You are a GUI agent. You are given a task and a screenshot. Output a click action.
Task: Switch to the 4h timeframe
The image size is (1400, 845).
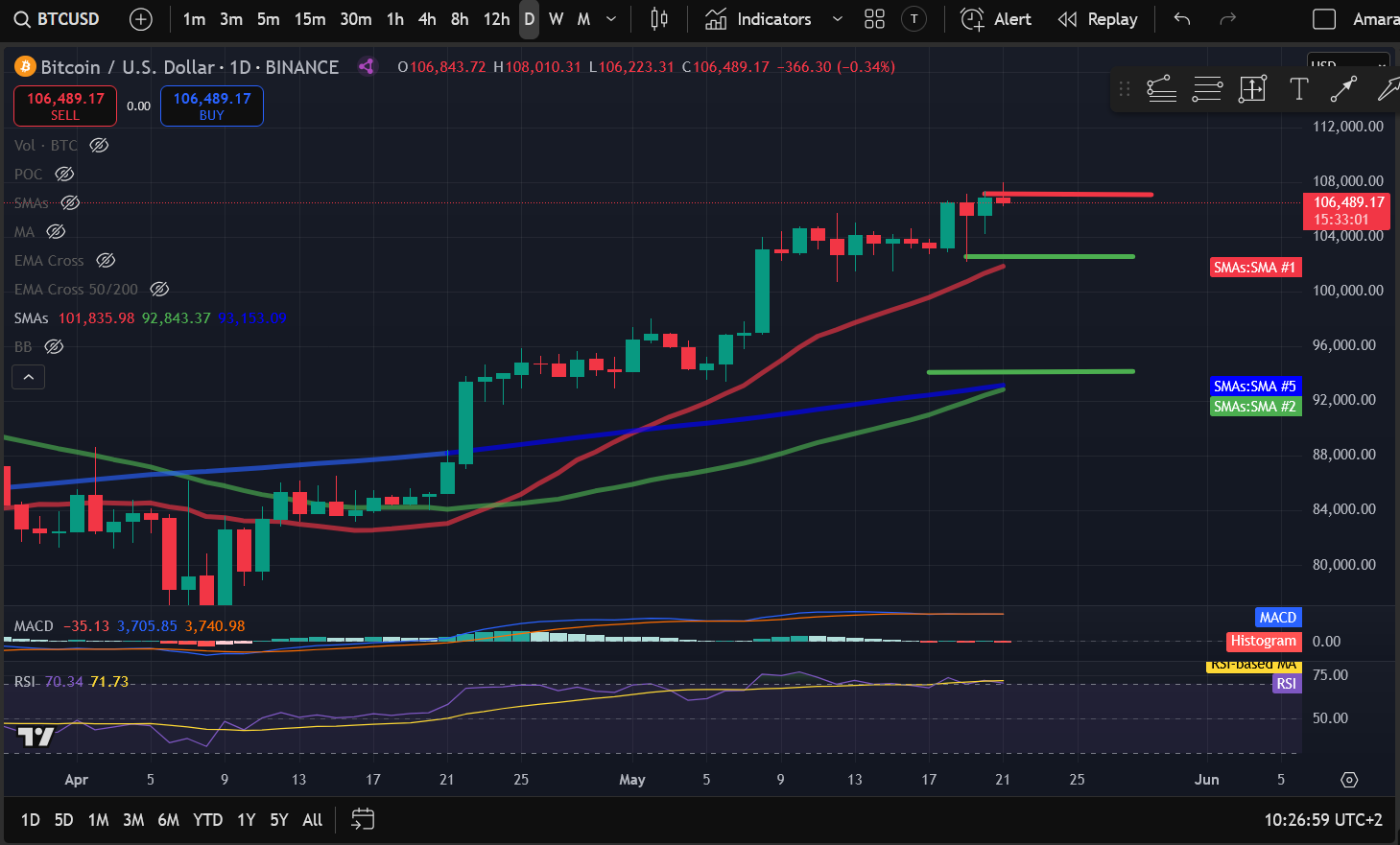pos(427,19)
